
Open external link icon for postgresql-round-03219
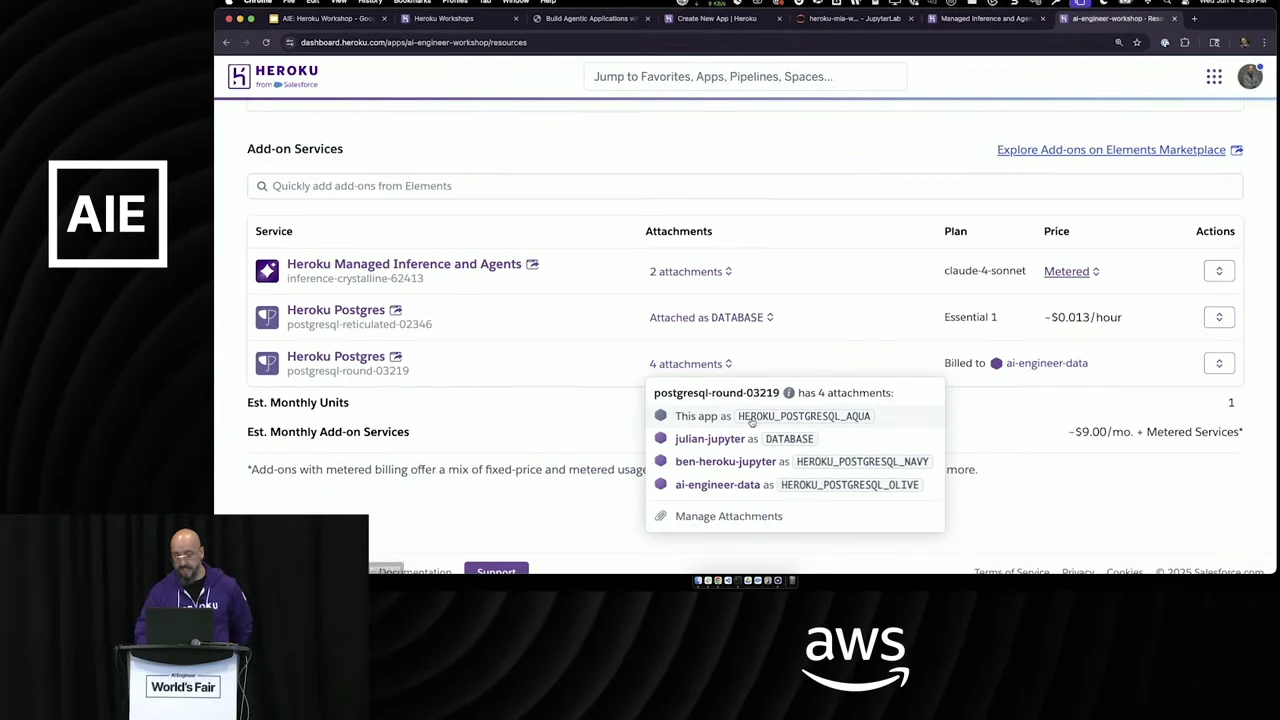coord(396,356)
